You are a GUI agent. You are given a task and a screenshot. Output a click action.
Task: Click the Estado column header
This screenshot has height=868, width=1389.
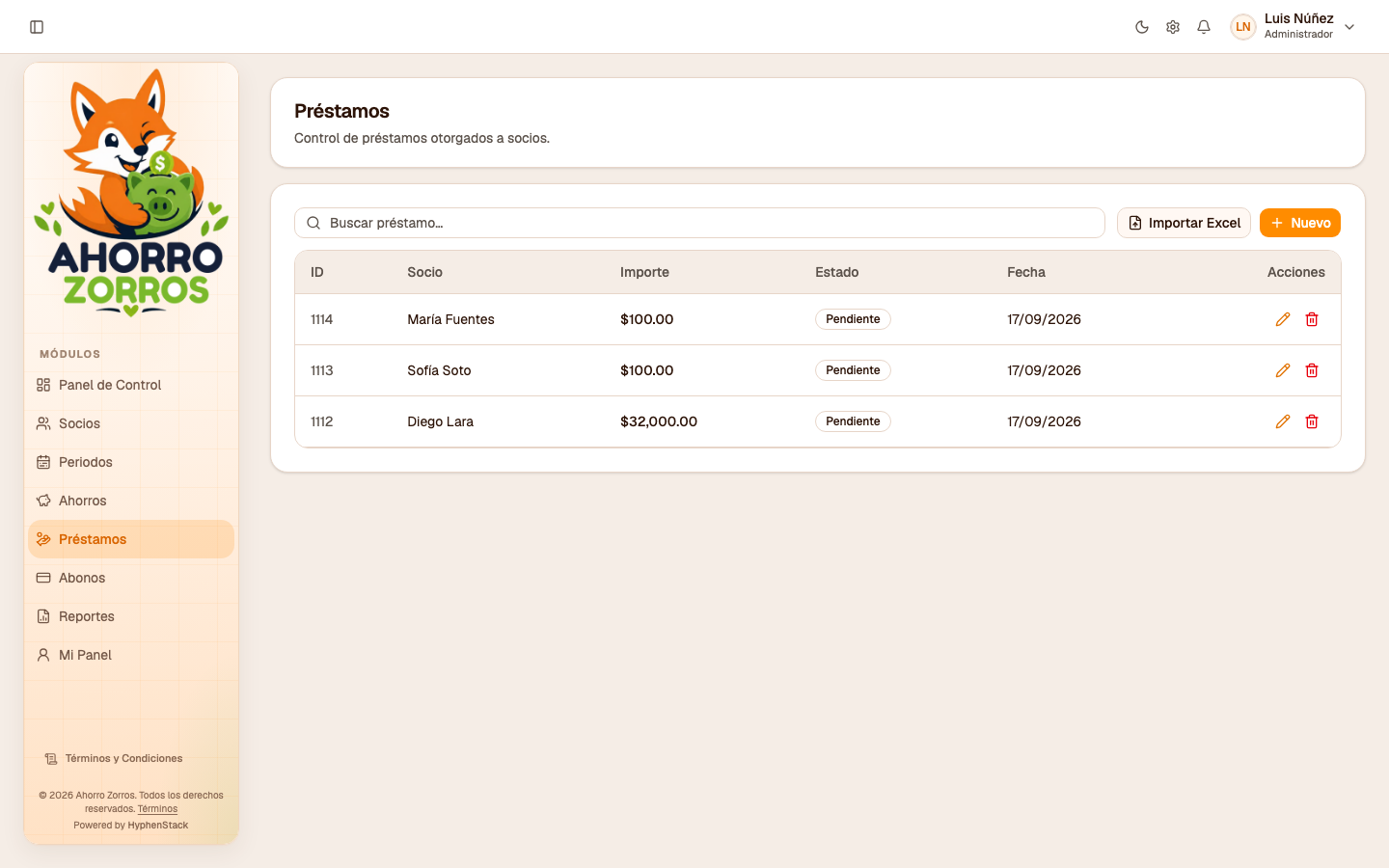pos(836,272)
